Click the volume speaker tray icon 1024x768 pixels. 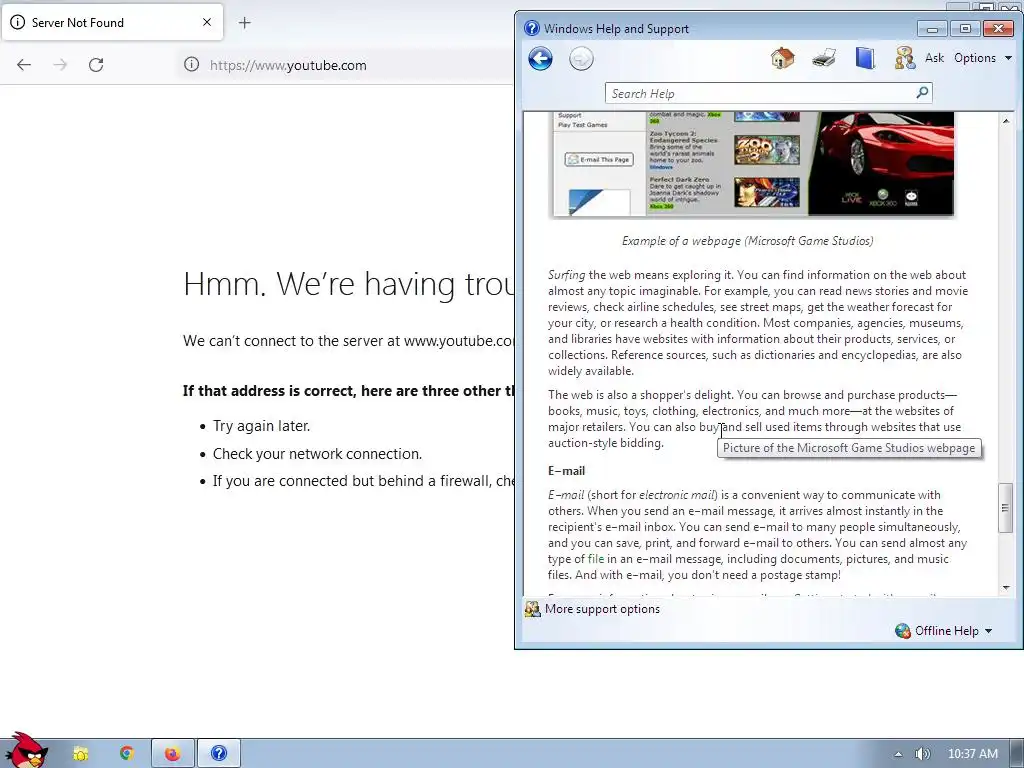[922, 754]
